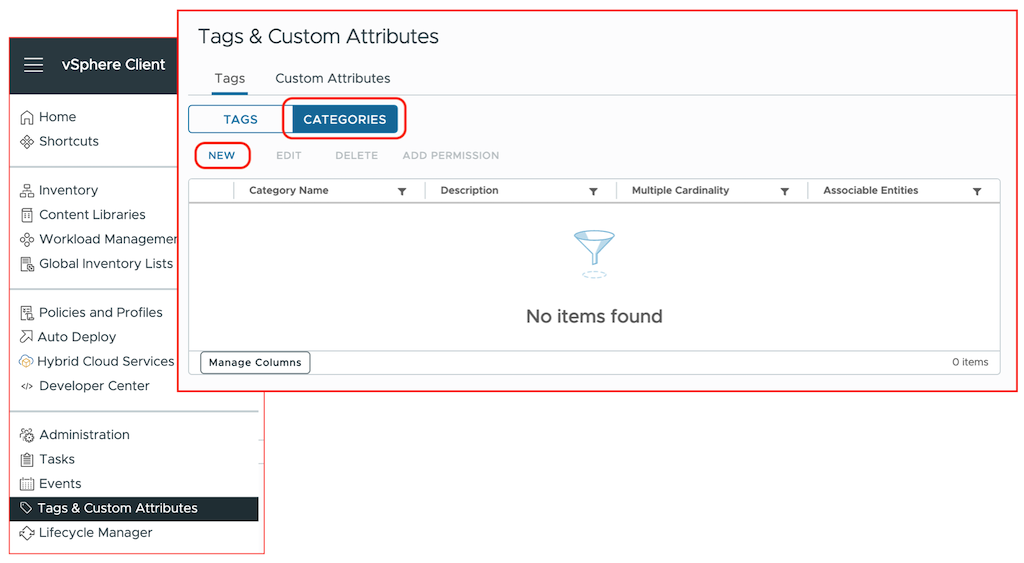Viewport: 1024px width, 563px height.
Task: Open Hybrid Cloud Services
Action: 106,361
